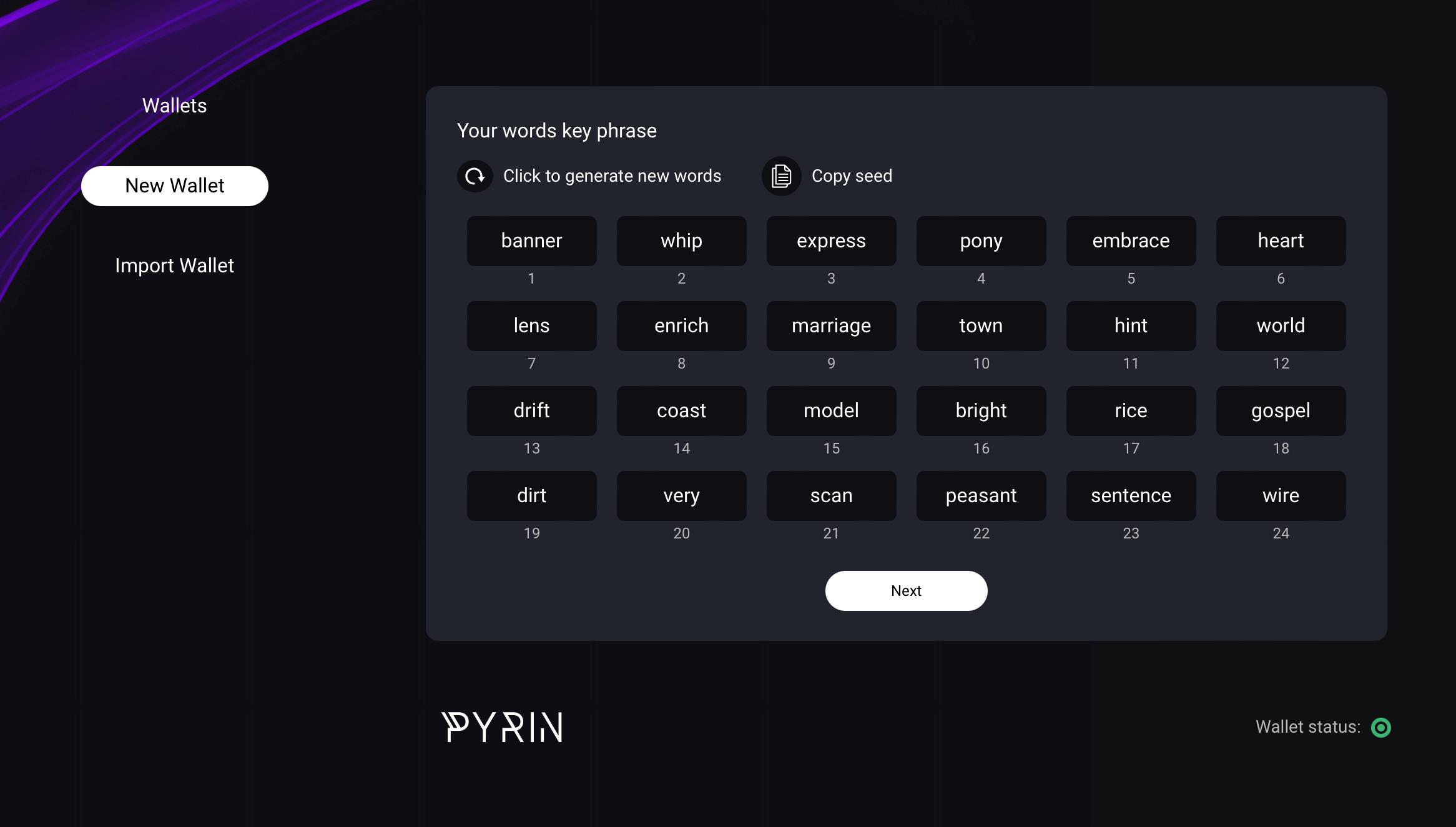Viewport: 1456px width, 827px height.
Task: Select the Import Wallet menu item
Action: 174,265
